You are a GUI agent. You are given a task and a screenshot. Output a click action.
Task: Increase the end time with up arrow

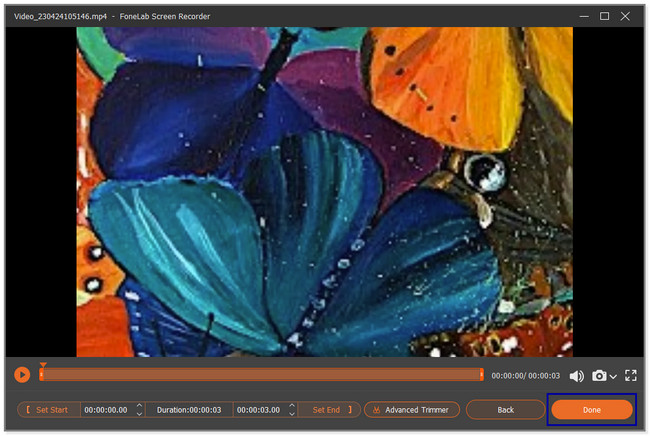[292, 405]
